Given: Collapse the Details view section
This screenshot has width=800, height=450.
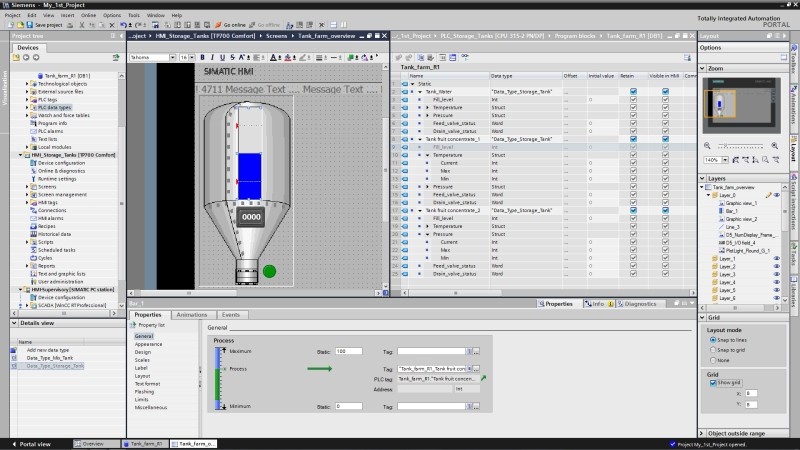Looking at the screenshot, I should point(14,323).
